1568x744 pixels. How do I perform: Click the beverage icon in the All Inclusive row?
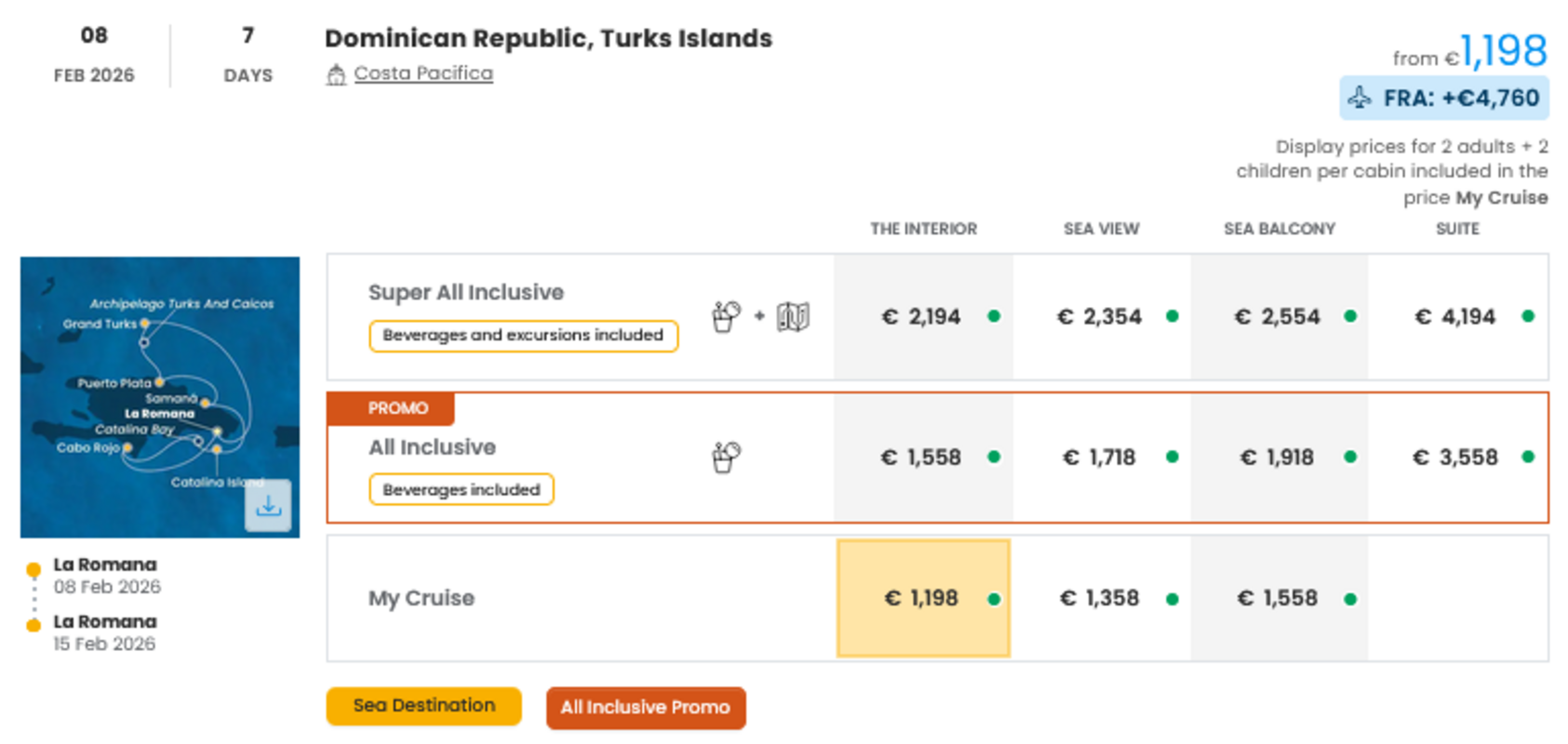[x=725, y=457]
